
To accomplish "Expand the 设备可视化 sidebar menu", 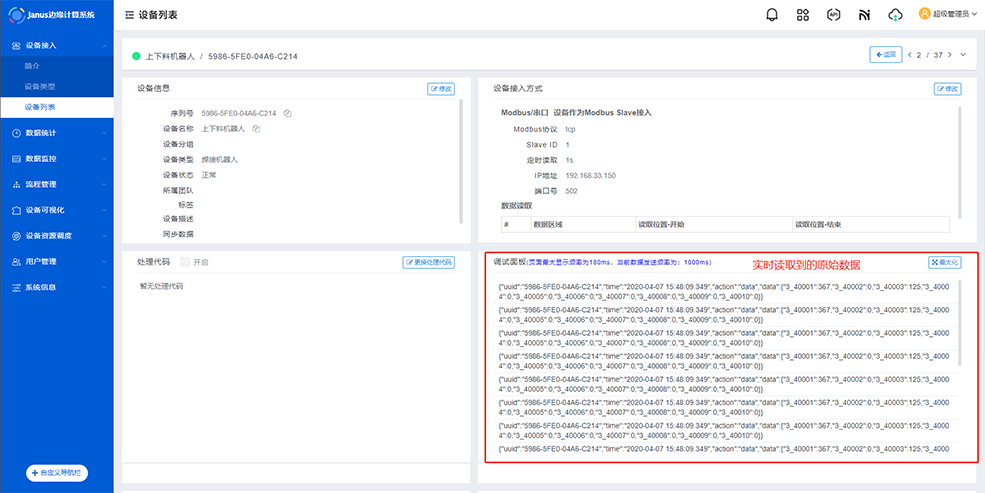I will 58,210.
